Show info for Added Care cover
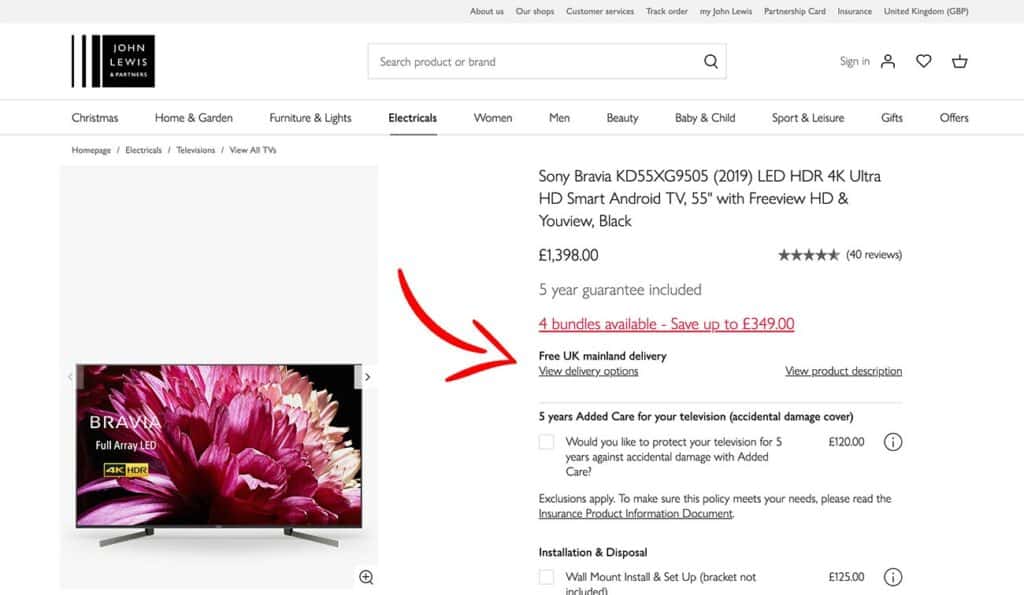Screen dimensions: 1024x595 [893, 442]
